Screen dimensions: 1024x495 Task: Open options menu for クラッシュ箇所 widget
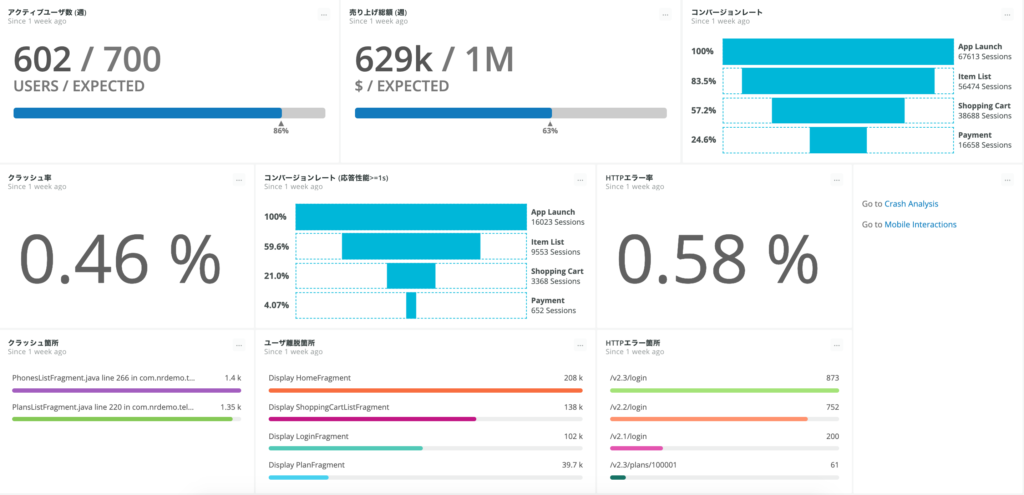click(x=238, y=346)
